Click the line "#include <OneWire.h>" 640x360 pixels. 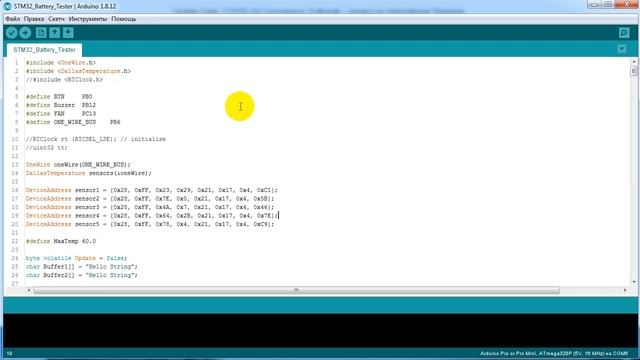click(x=60, y=62)
